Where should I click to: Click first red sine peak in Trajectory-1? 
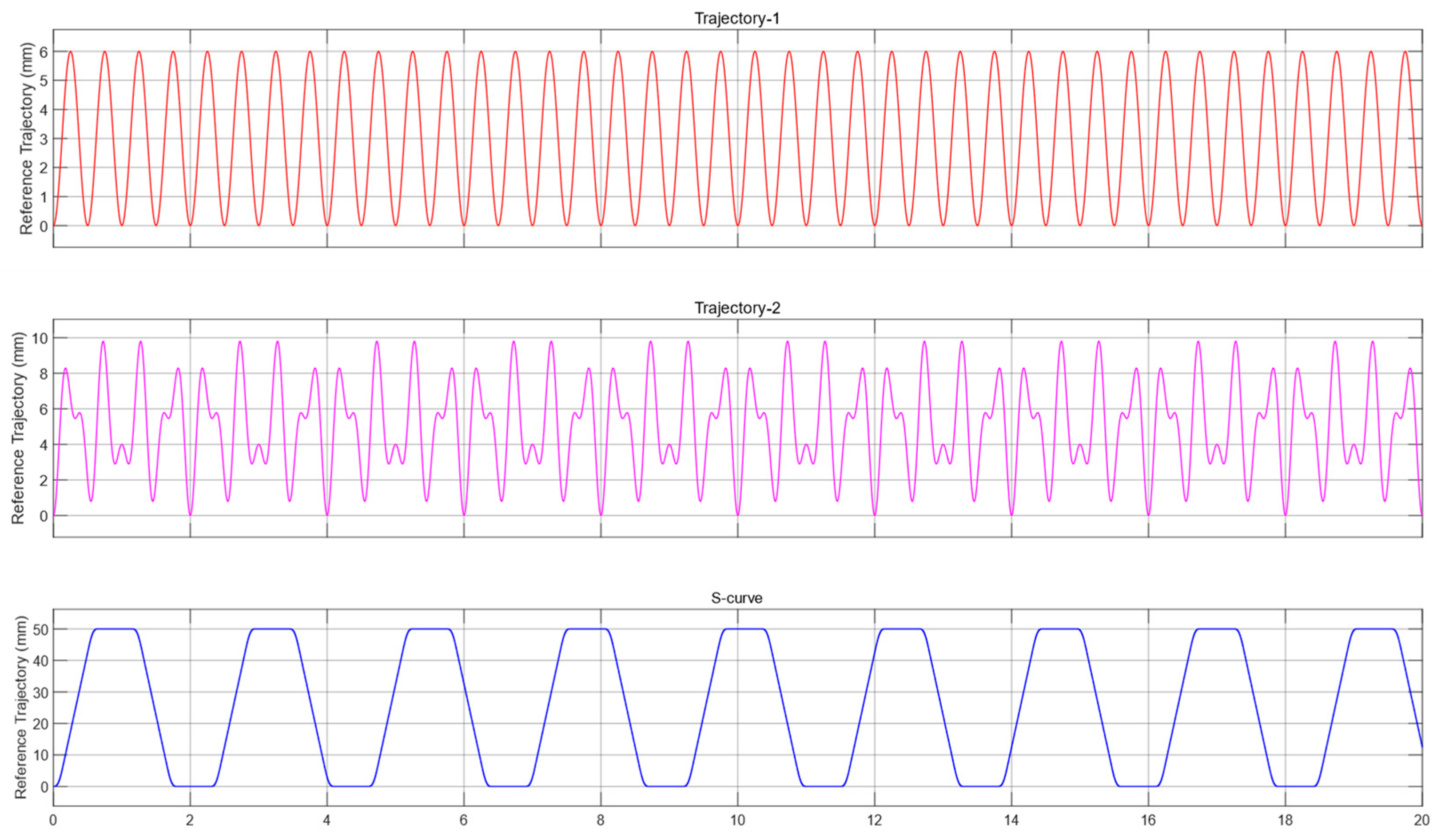point(70,52)
